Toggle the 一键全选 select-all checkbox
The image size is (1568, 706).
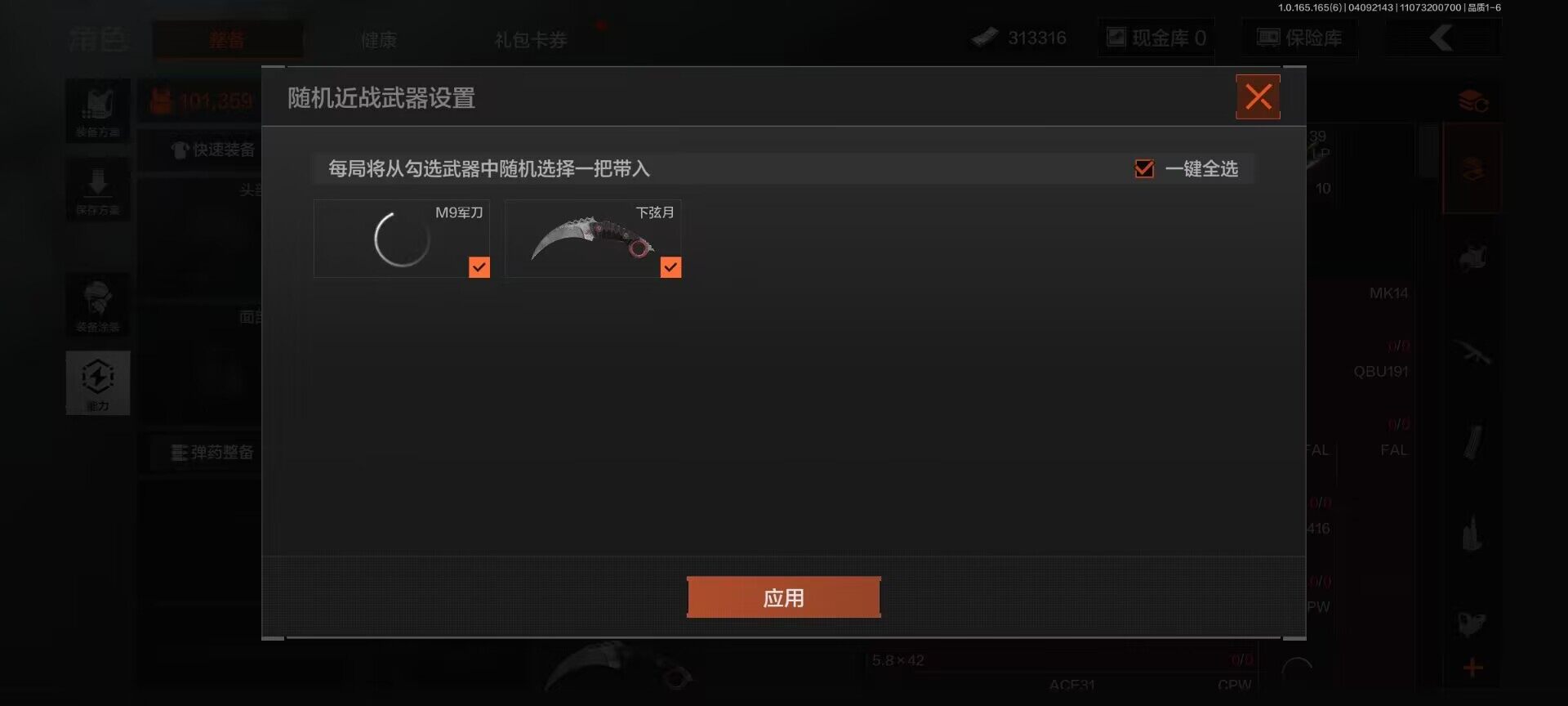[1144, 169]
